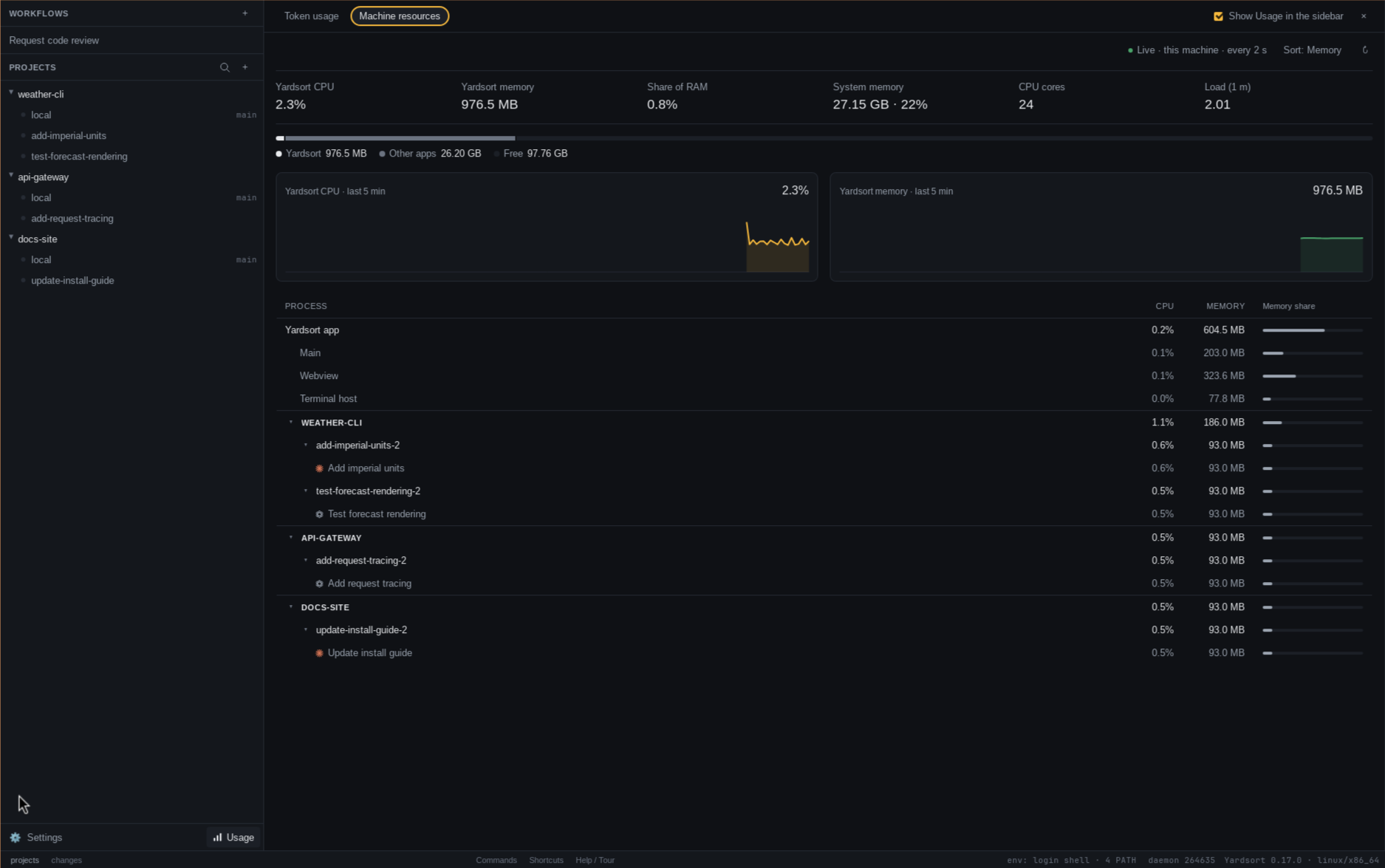The image size is (1385, 868).
Task: Select add-request-tracing in the sidebar
Action: (x=72, y=219)
